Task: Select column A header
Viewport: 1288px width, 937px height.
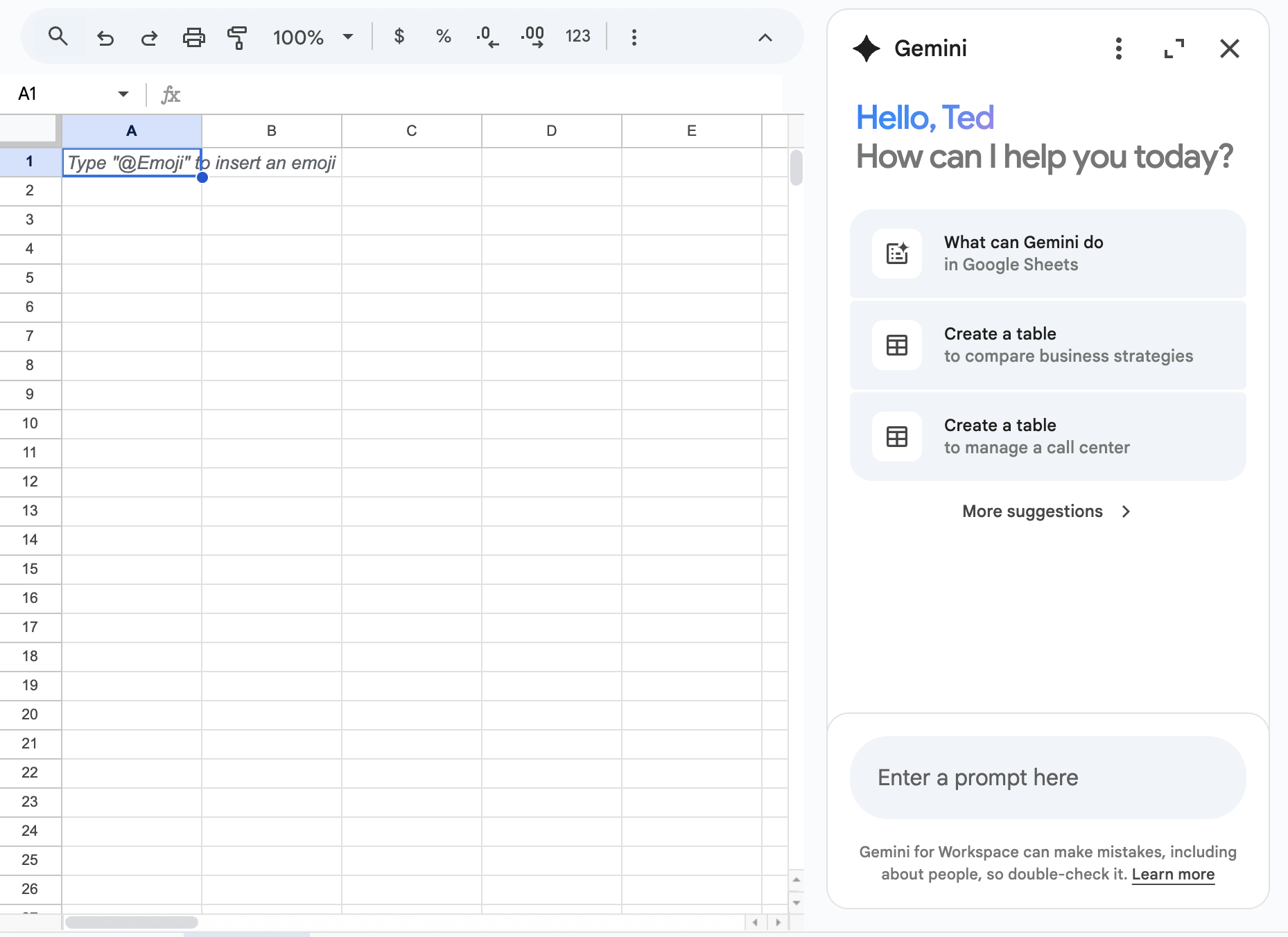Action: click(132, 131)
